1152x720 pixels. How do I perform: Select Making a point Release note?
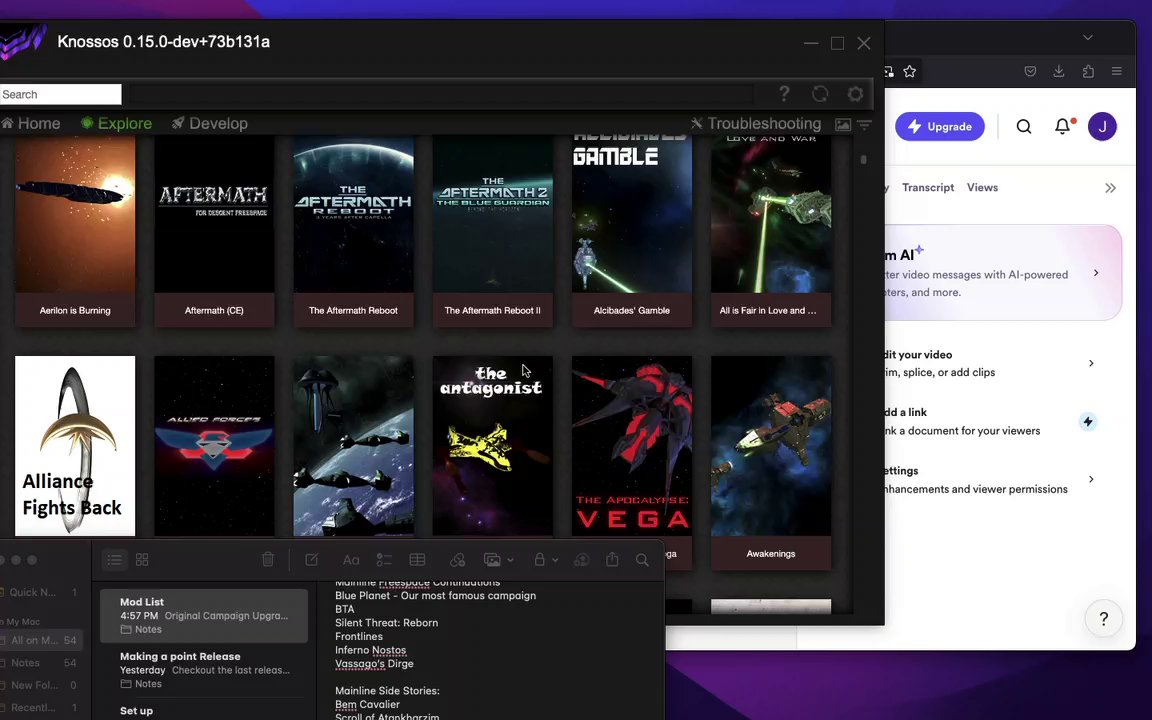[x=204, y=670]
